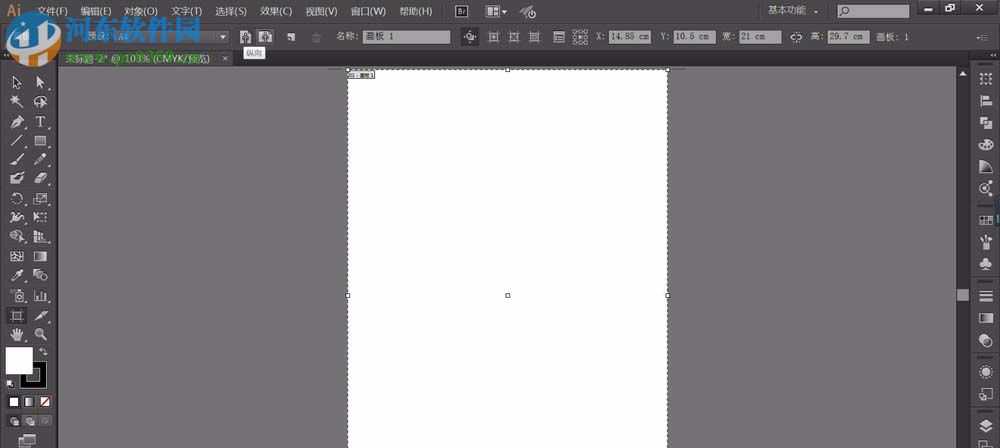Select the Pen tool
The height and width of the screenshot is (448, 1000).
[17, 121]
